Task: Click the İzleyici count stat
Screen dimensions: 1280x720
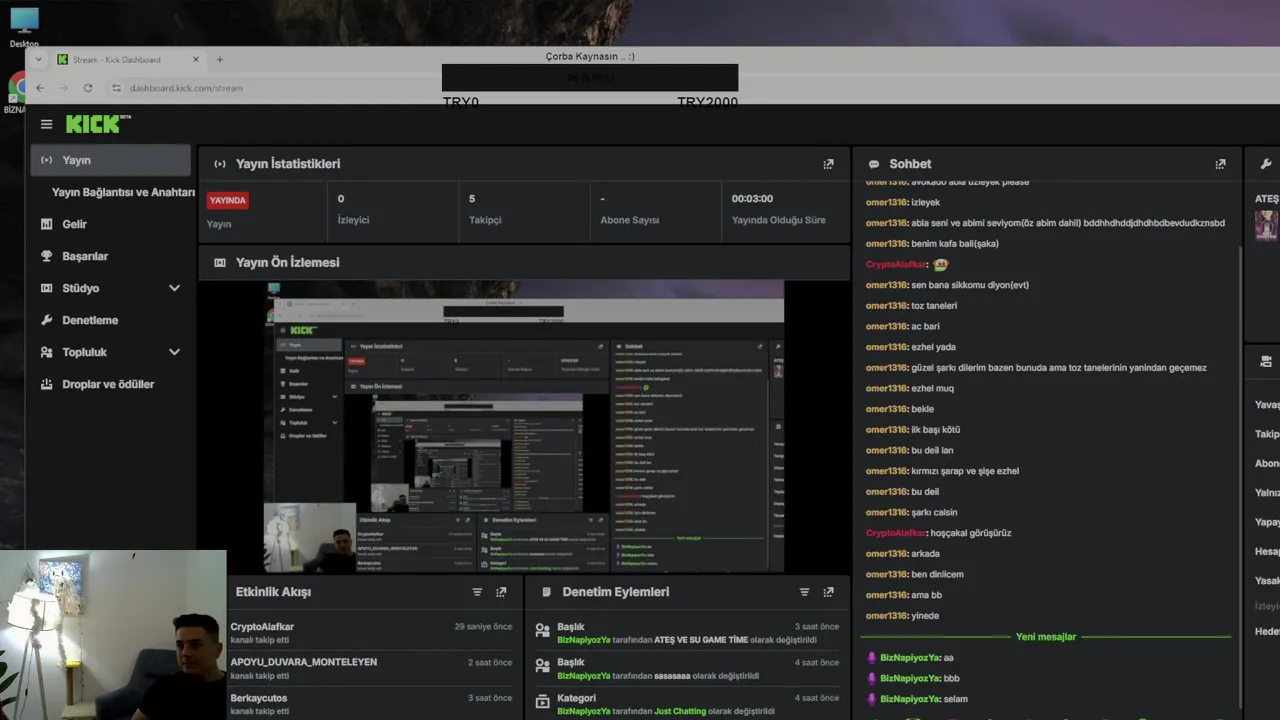Action: coord(393,209)
